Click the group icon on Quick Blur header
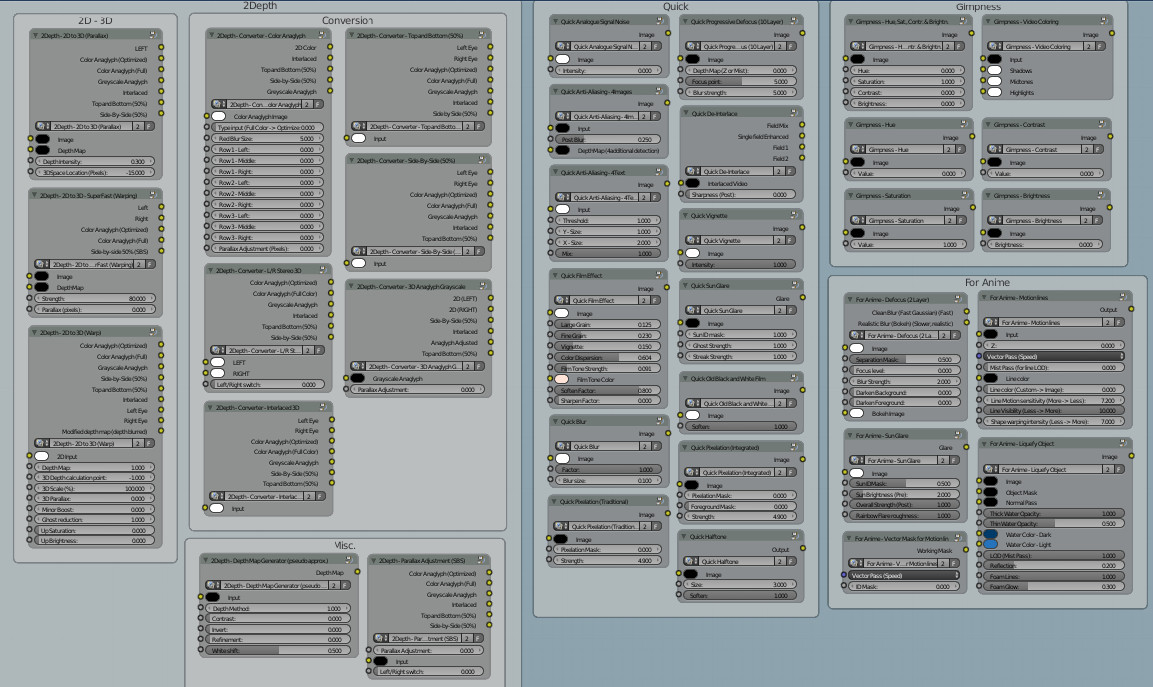This screenshot has height=687, width=1153. pyautogui.click(x=660, y=421)
